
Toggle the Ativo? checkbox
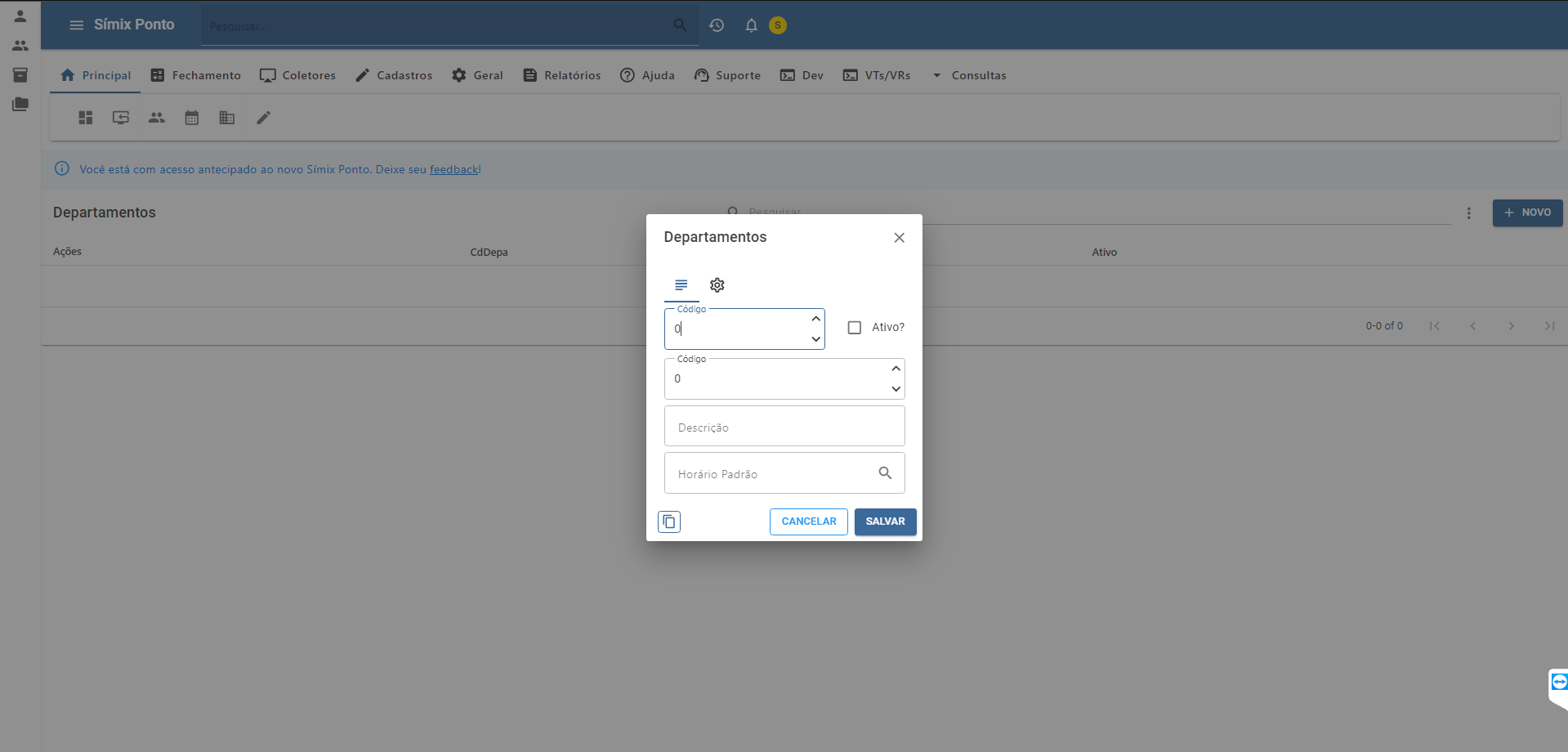click(x=855, y=328)
